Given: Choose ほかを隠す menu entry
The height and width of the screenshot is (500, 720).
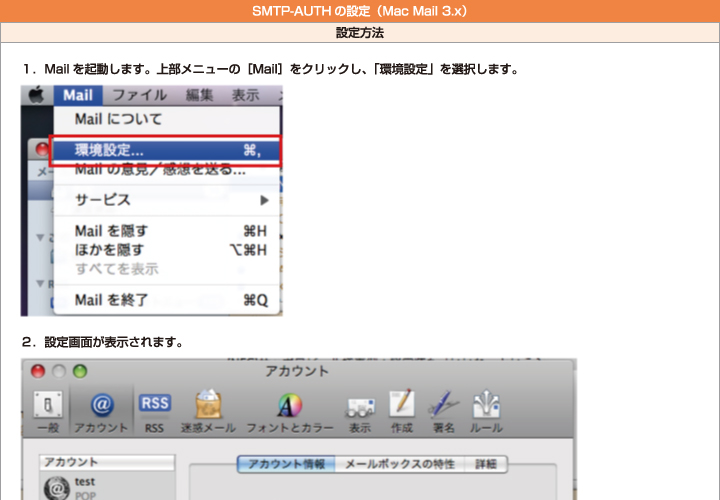Looking at the screenshot, I should click(x=167, y=250).
